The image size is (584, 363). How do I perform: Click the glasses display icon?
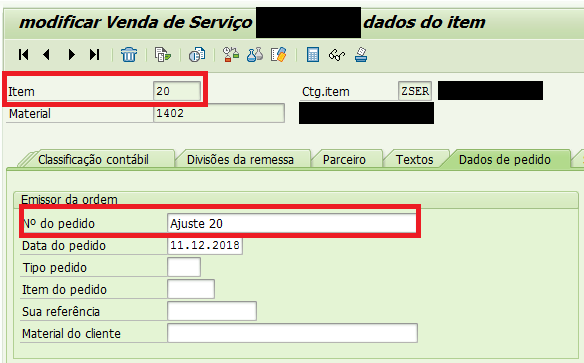[x=337, y=55]
